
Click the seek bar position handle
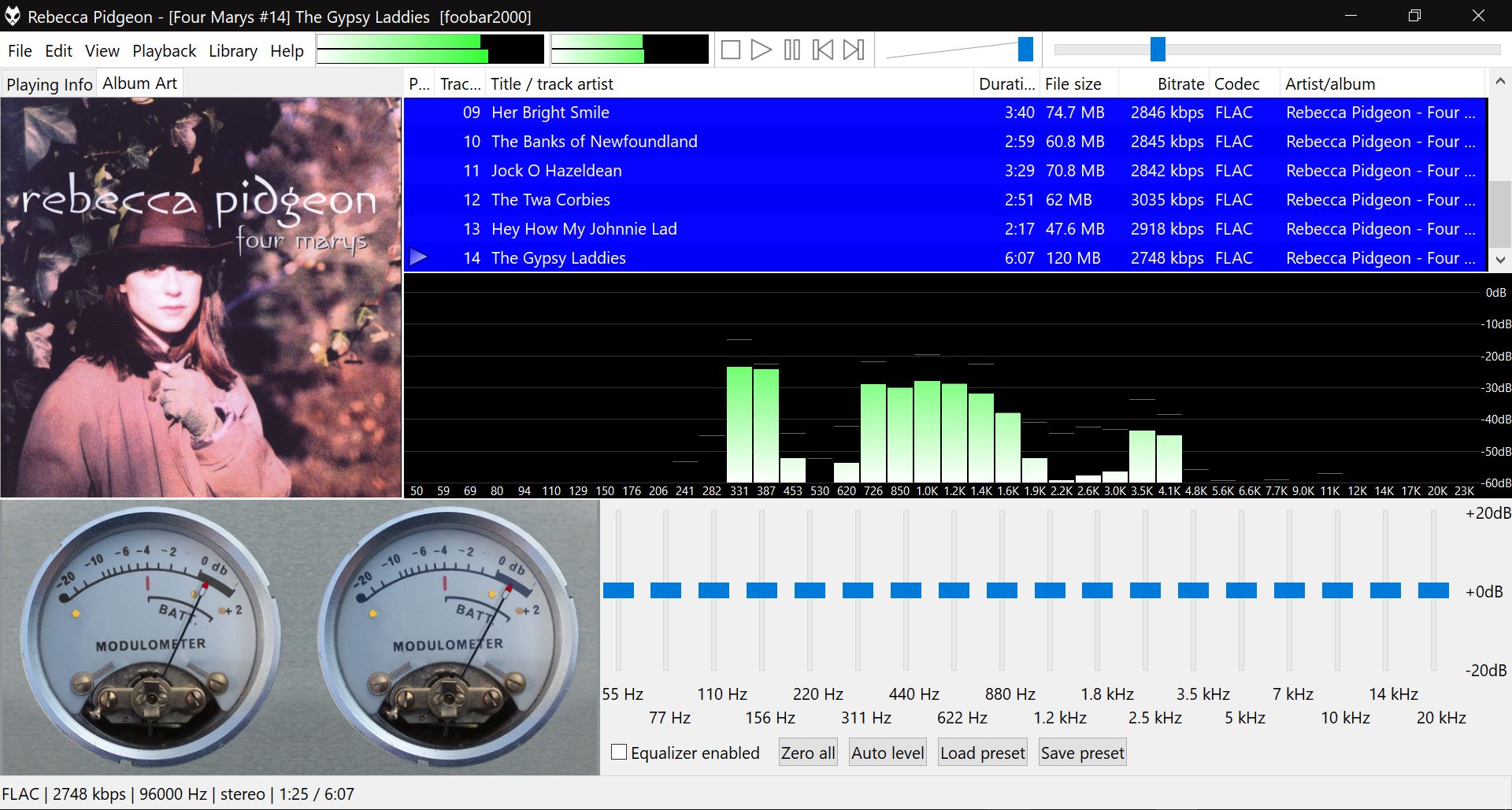pos(1158,49)
